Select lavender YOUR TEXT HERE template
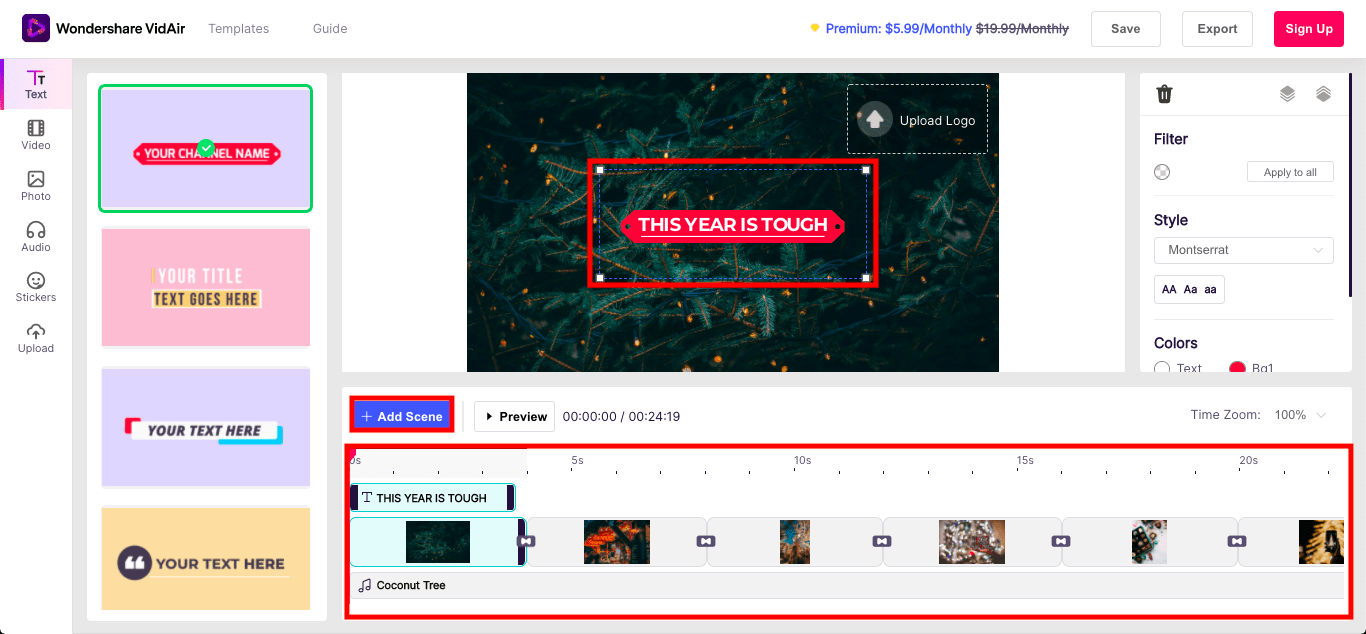The width and height of the screenshot is (1366, 634). point(206,428)
